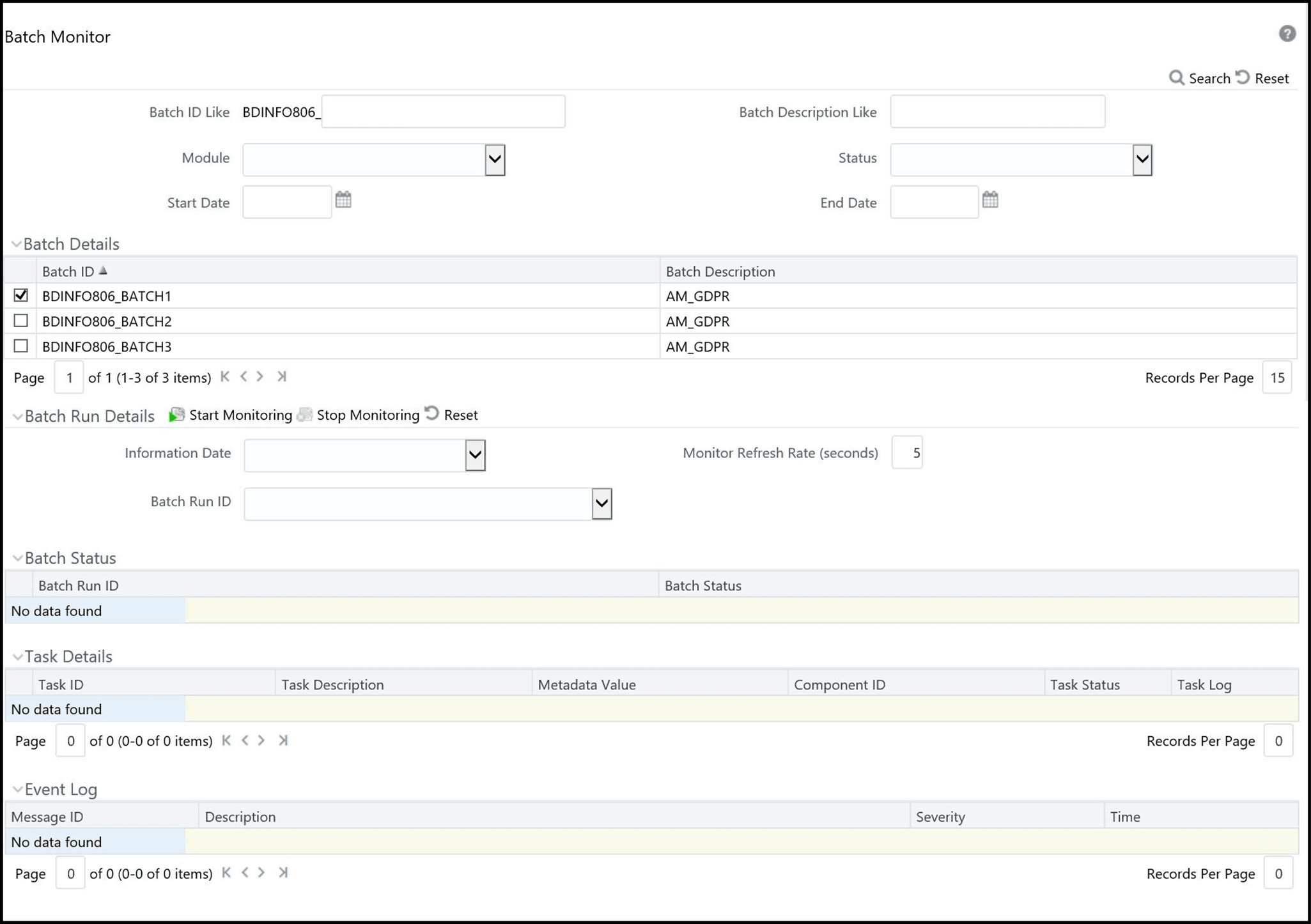
Task: Open the Module dropdown
Action: 493,160
